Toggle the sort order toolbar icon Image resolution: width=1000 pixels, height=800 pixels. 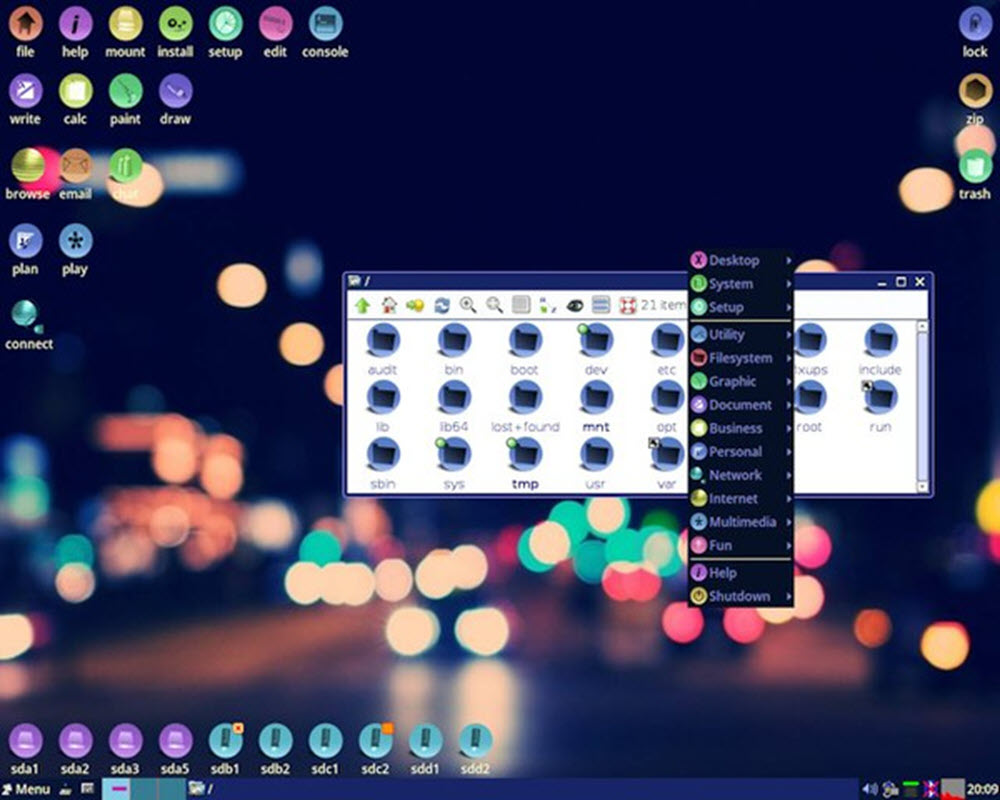click(547, 305)
